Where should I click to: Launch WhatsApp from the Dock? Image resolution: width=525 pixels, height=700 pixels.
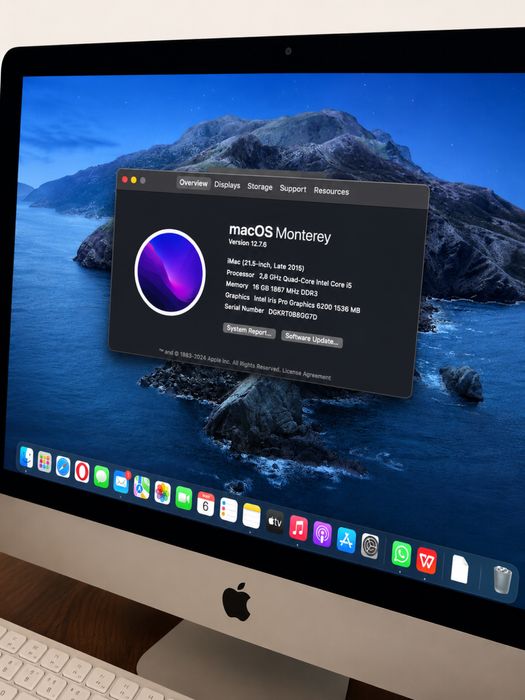[401, 554]
